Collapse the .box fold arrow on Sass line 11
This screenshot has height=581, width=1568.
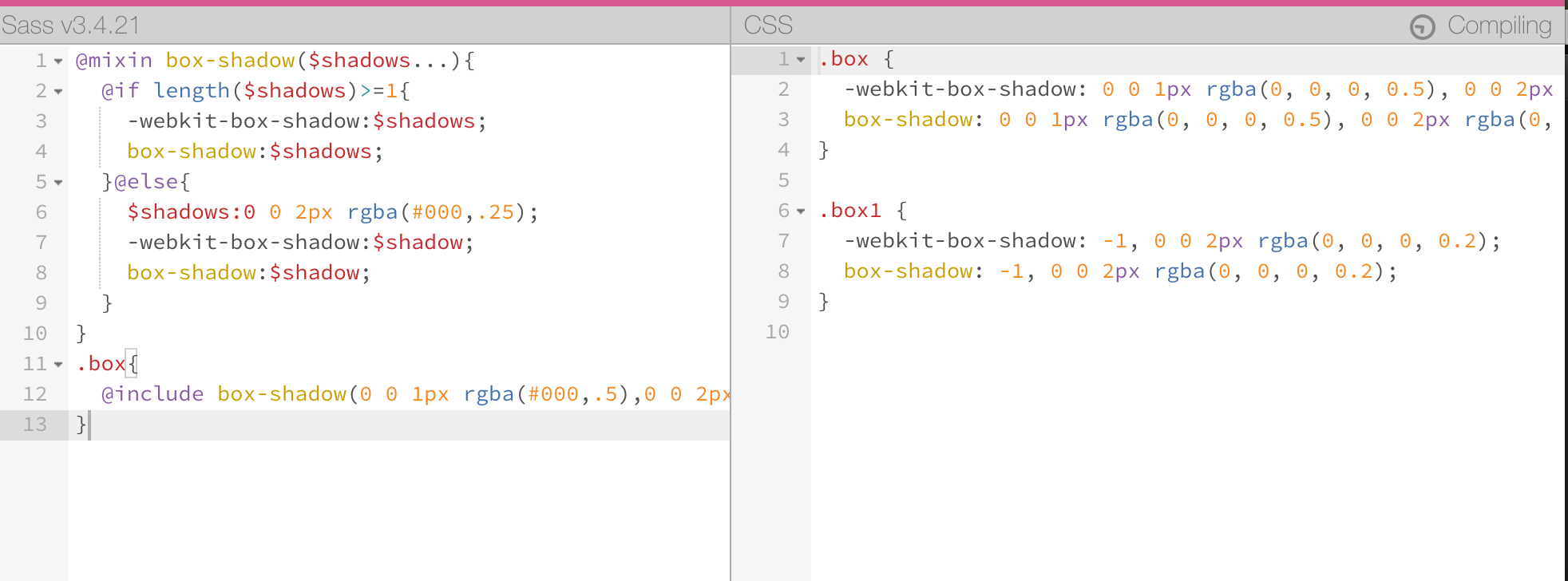58,365
